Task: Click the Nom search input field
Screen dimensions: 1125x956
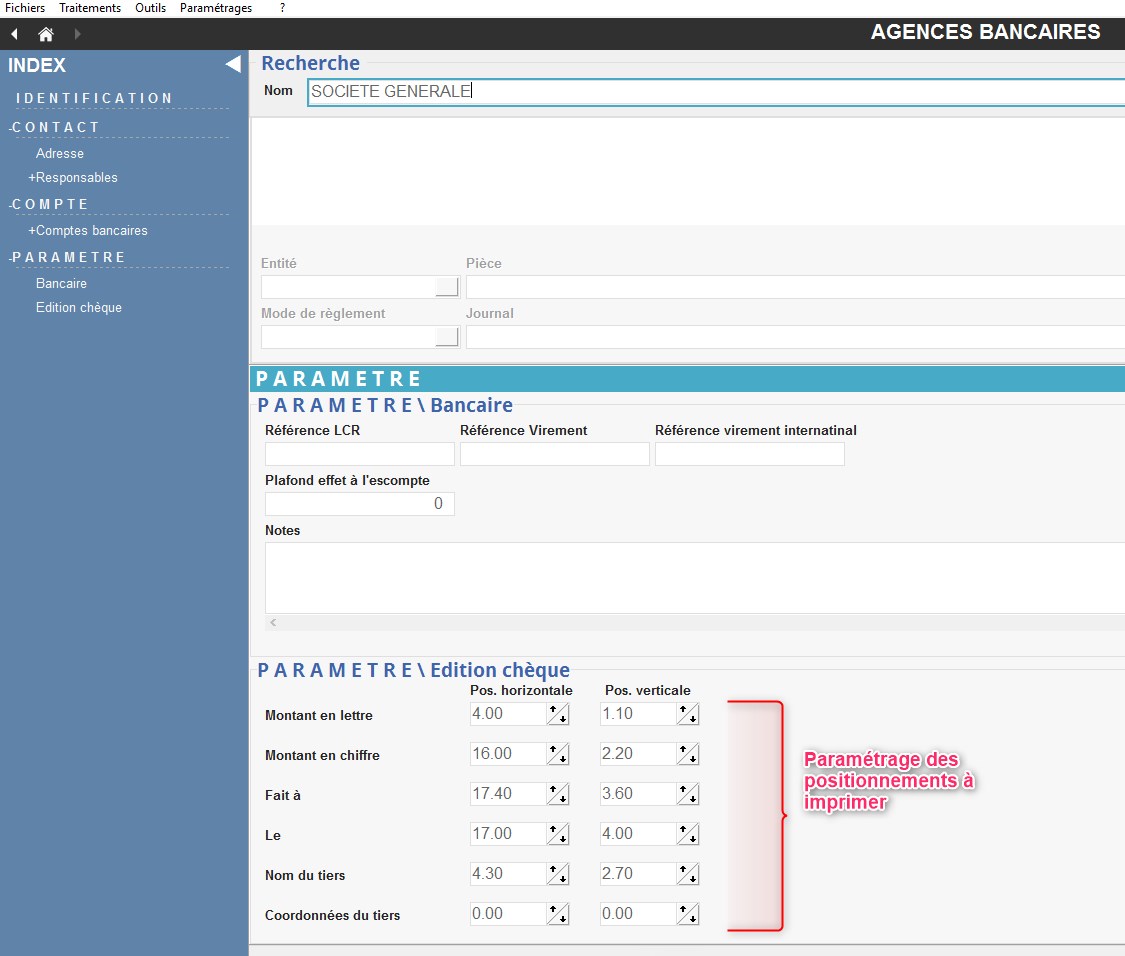Action: [715, 91]
